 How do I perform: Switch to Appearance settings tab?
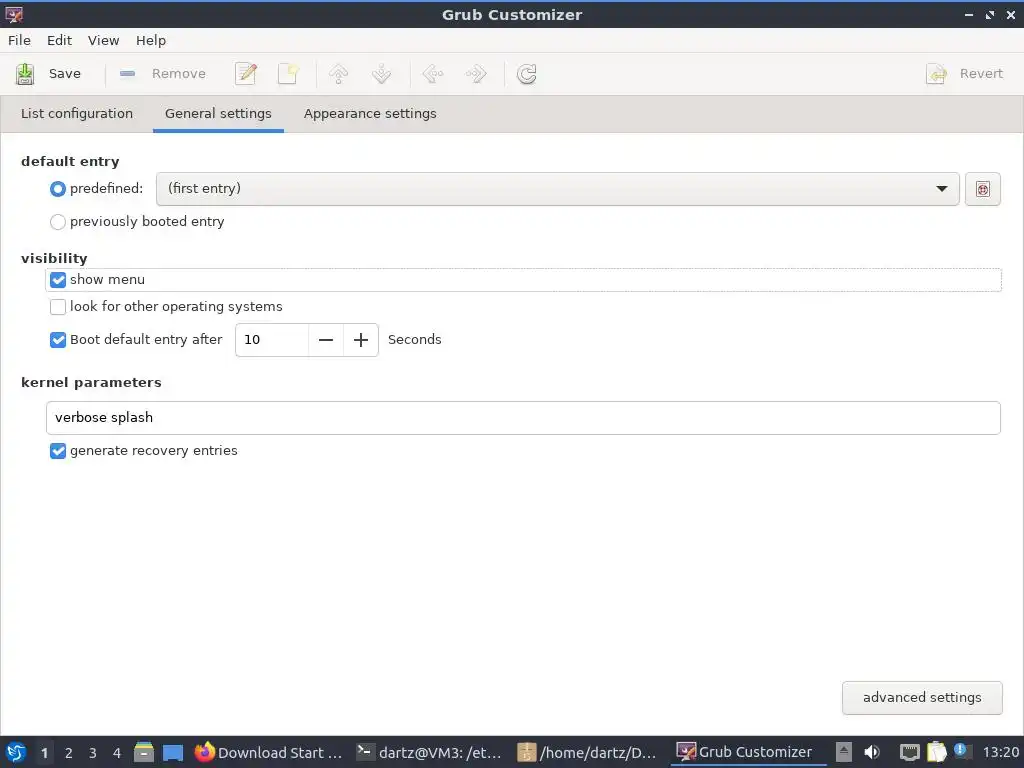click(x=370, y=114)
